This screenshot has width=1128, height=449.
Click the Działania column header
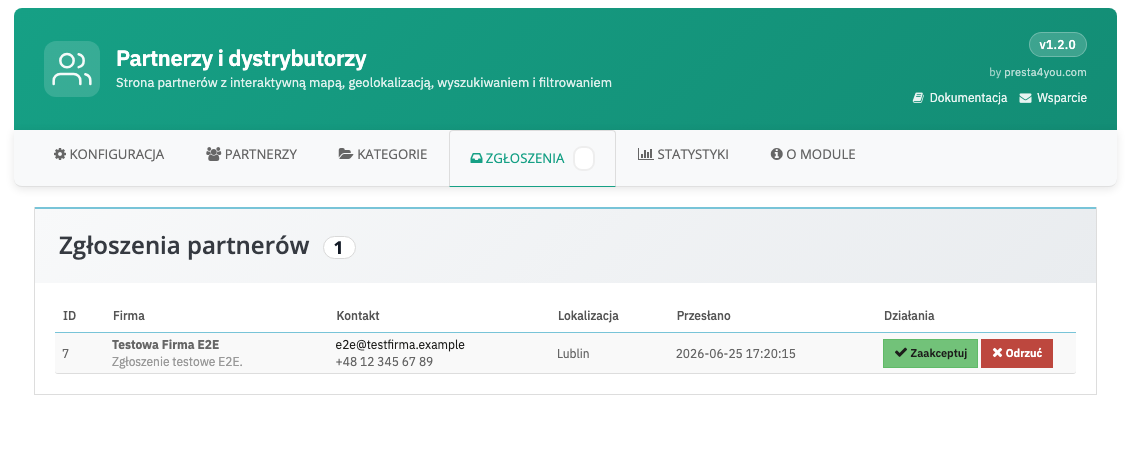(909, 315)
